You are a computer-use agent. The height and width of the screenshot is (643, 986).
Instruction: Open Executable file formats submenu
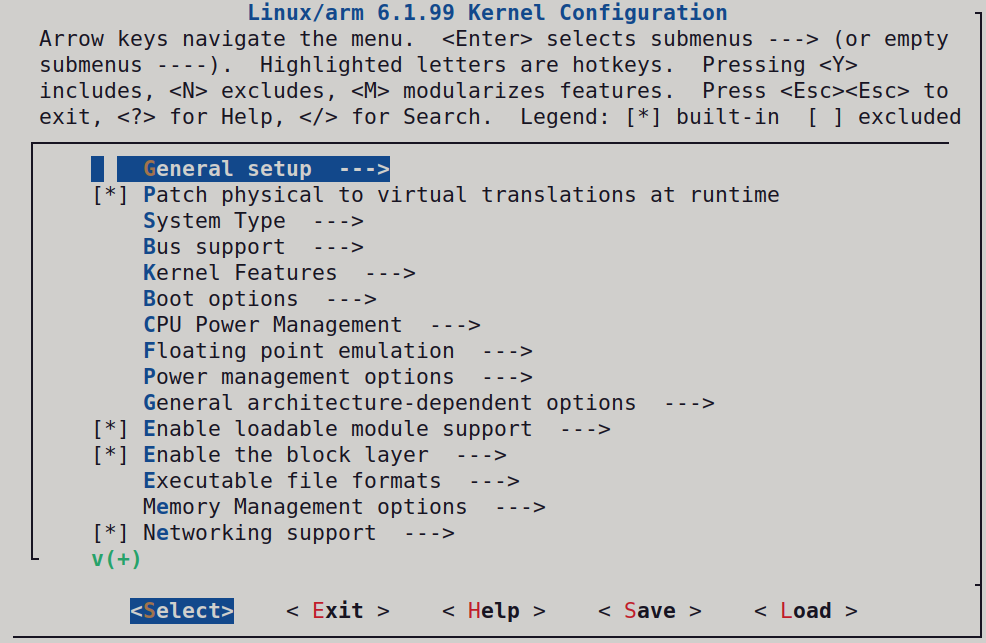coord(331,481)
